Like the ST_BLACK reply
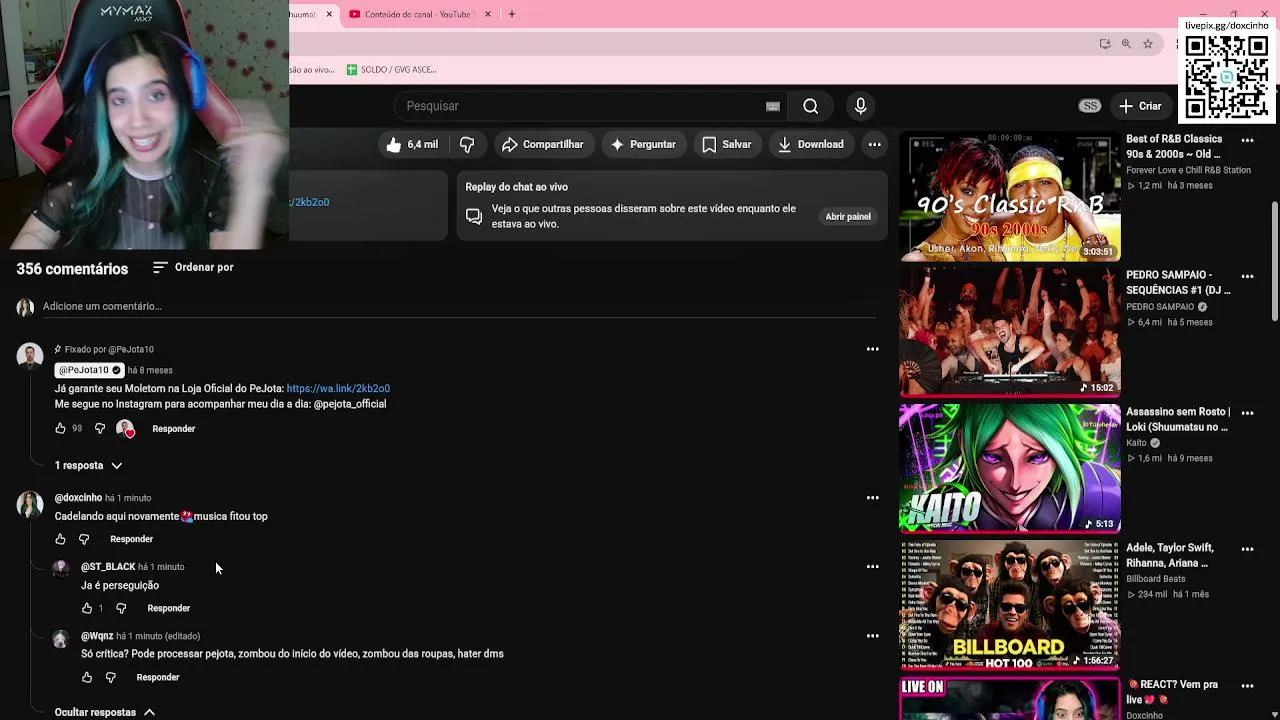The width and height of the screenshot is (1280, 720). point(87,608)
